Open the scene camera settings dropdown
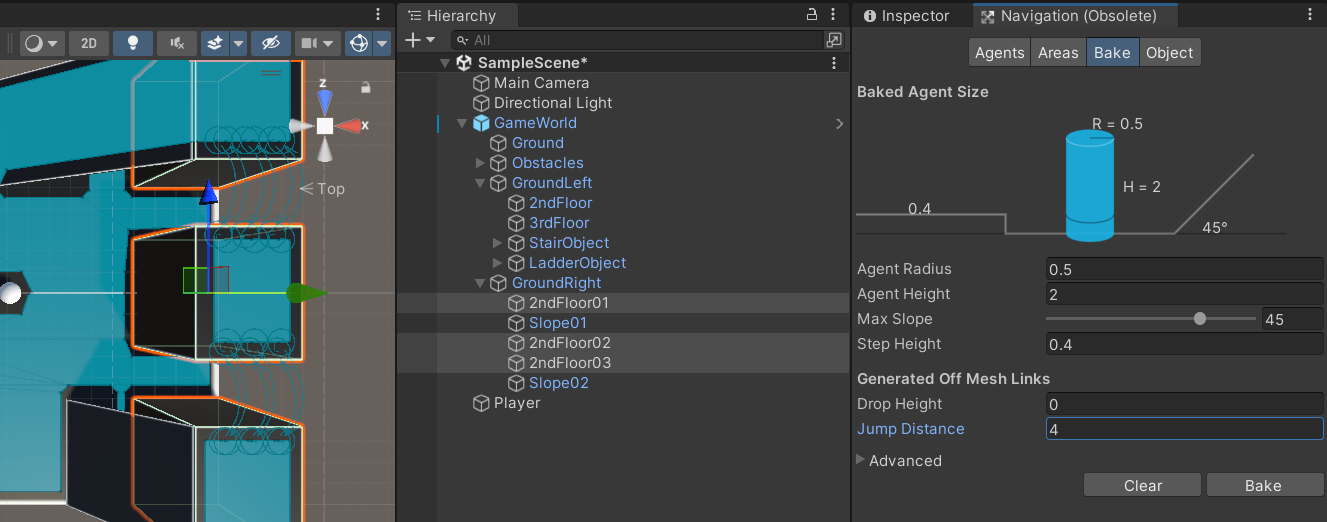 (x=318, y=43)
